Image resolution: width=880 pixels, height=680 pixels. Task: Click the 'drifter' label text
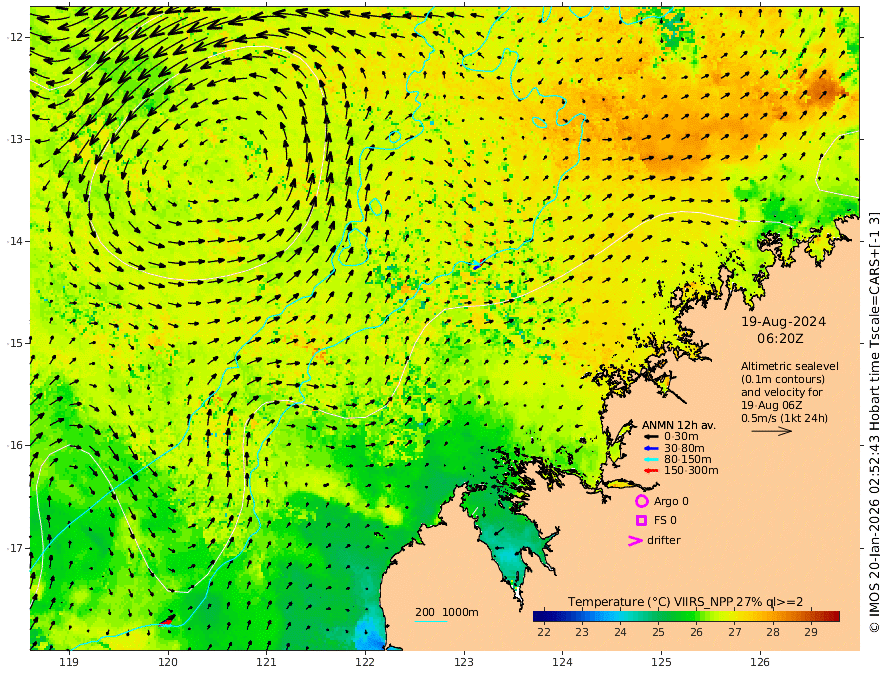tap(663, 540)
